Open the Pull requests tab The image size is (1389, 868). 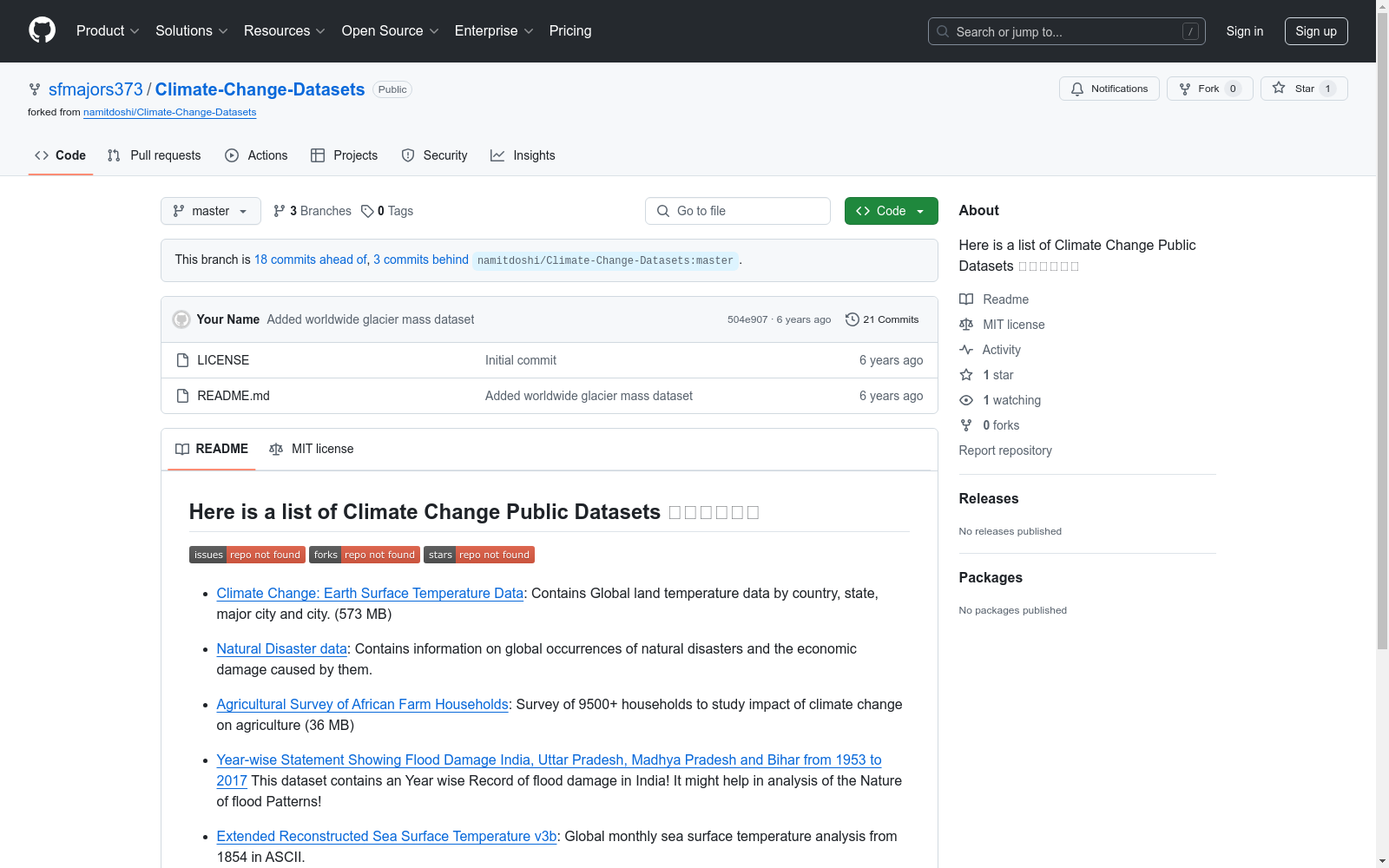click(x=155, y=155)
